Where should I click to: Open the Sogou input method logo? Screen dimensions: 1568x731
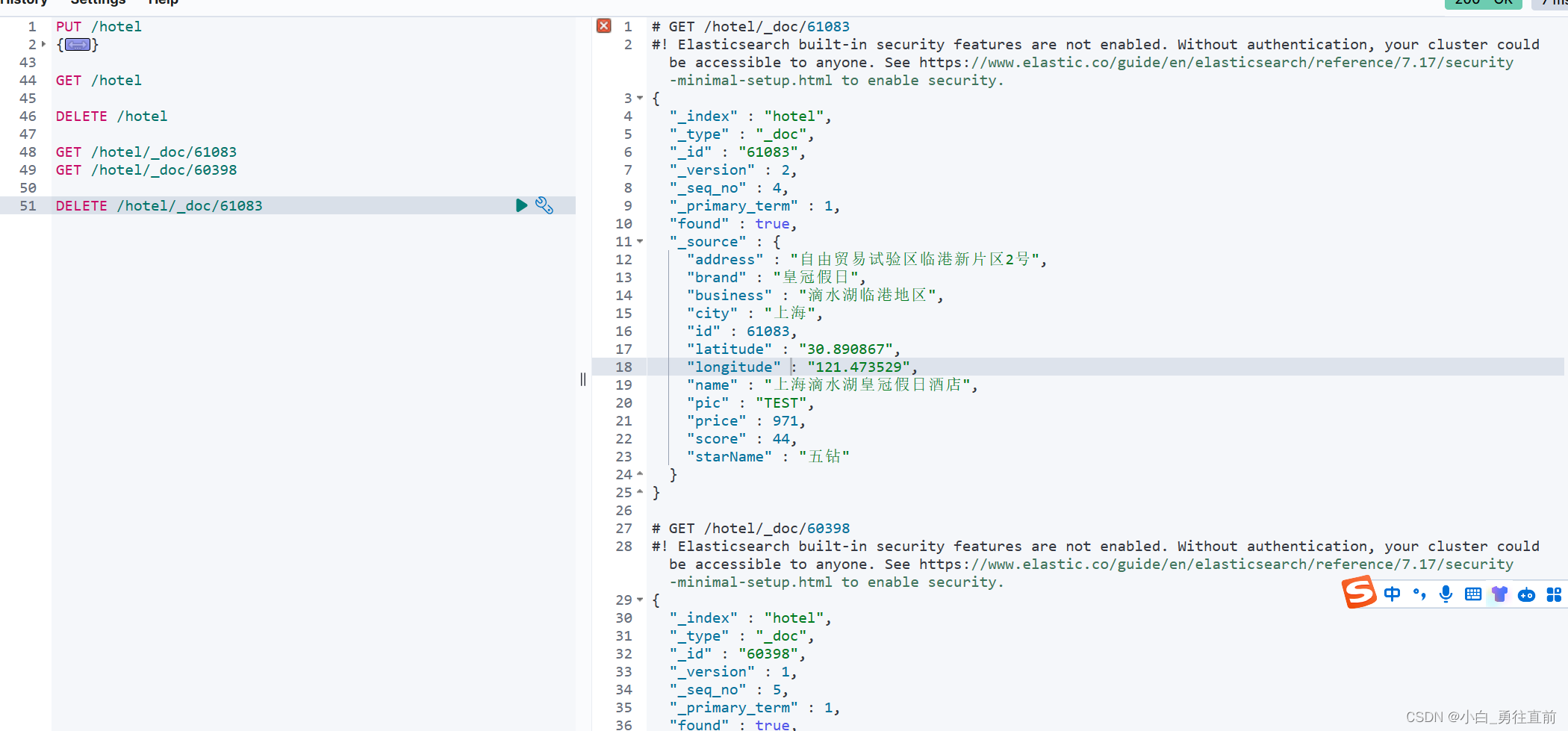point(1359,593)
